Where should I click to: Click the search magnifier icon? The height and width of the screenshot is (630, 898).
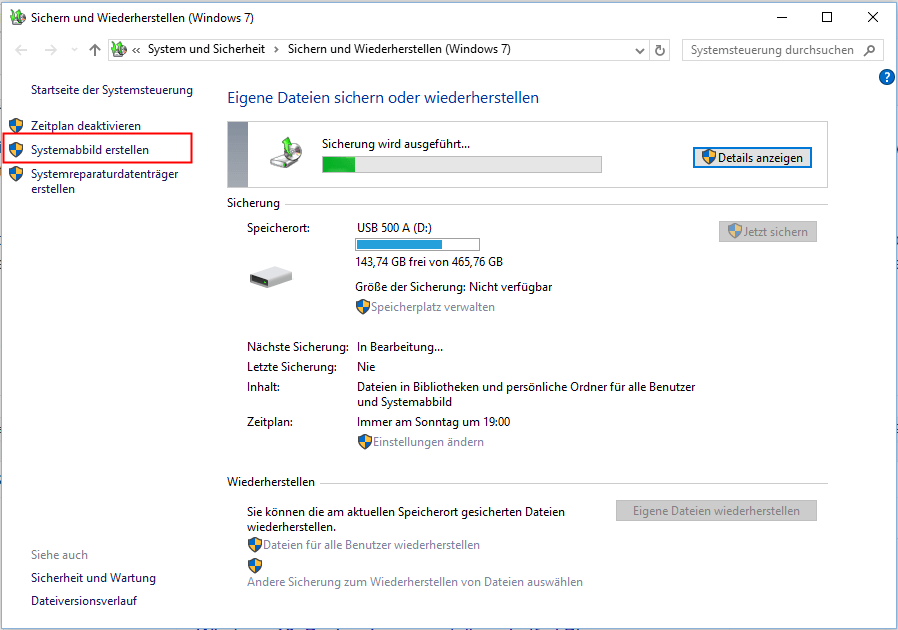[x=870, y=50]
